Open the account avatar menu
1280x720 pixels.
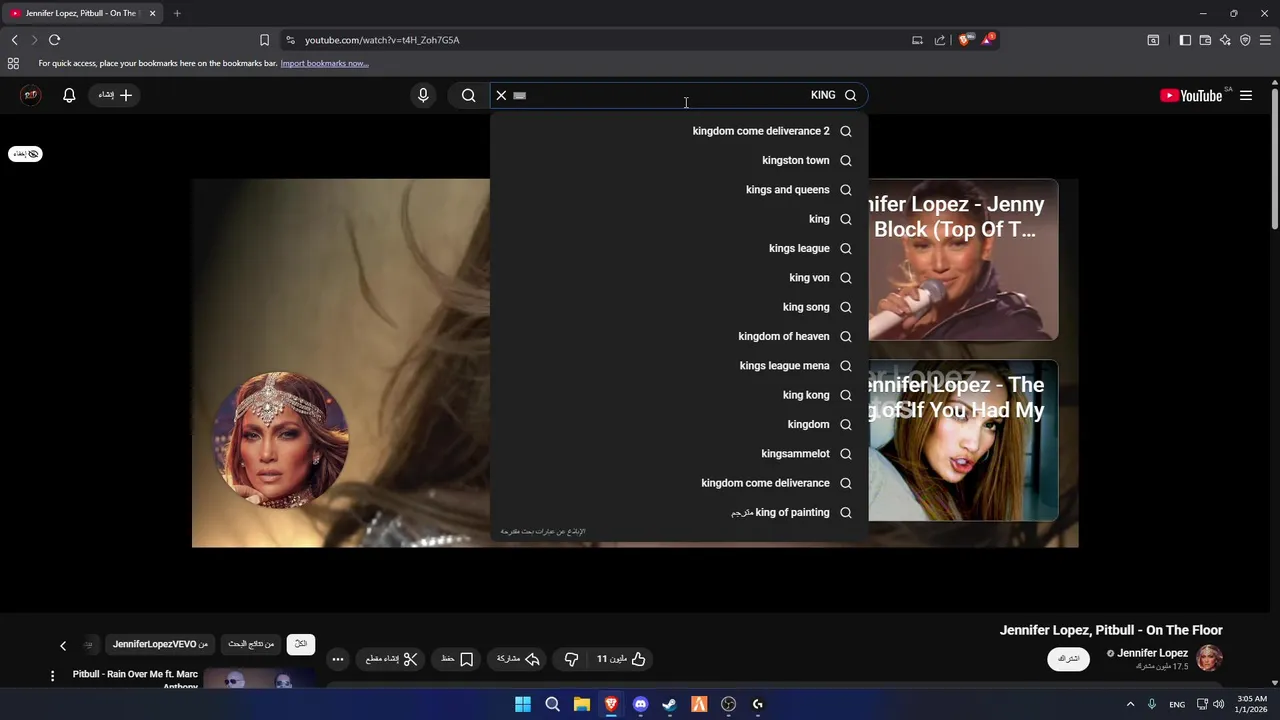coord(31,95)
